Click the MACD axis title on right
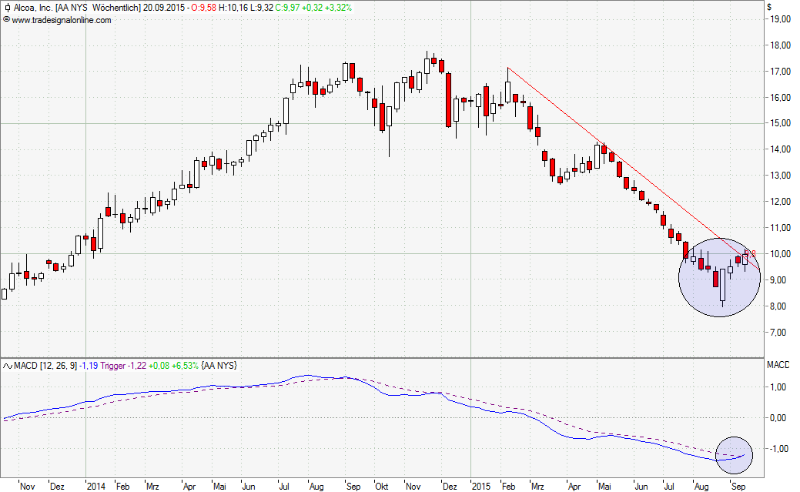 (779, 366)
